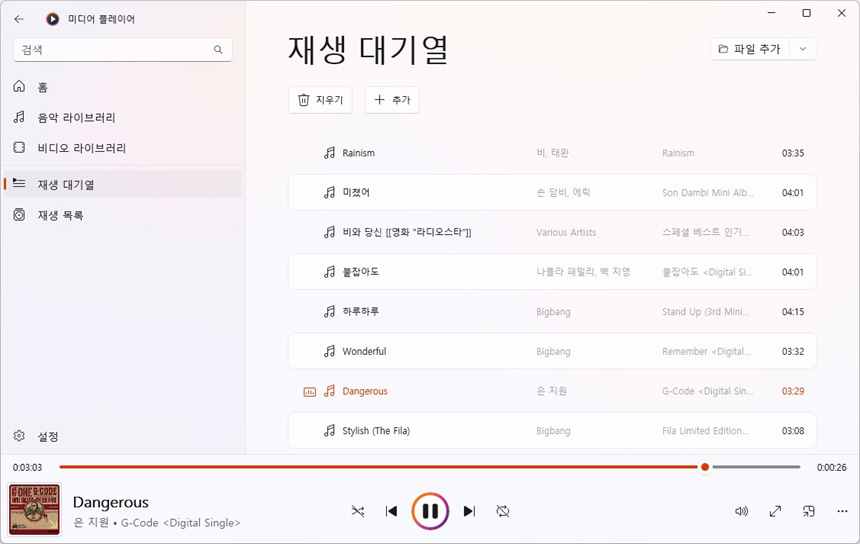The image size is (860, 544).
Task: Click the back arrow in title bar
Action: pos(19,19)
